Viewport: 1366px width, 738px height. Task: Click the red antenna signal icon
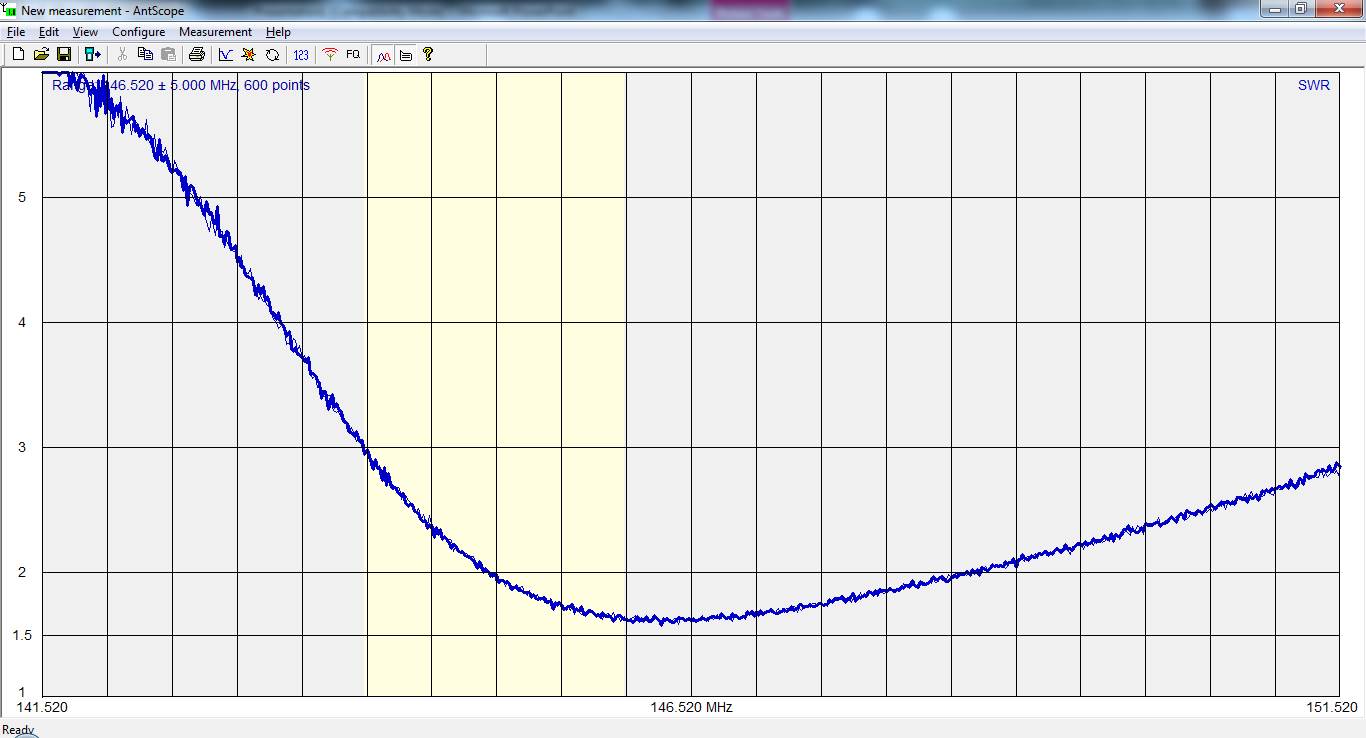pos(330,55)
